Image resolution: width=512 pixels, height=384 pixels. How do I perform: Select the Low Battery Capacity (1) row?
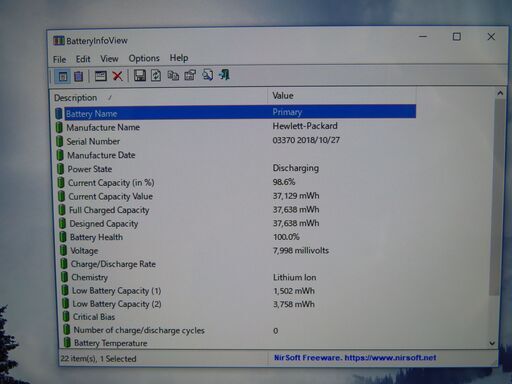pos(117,291)
